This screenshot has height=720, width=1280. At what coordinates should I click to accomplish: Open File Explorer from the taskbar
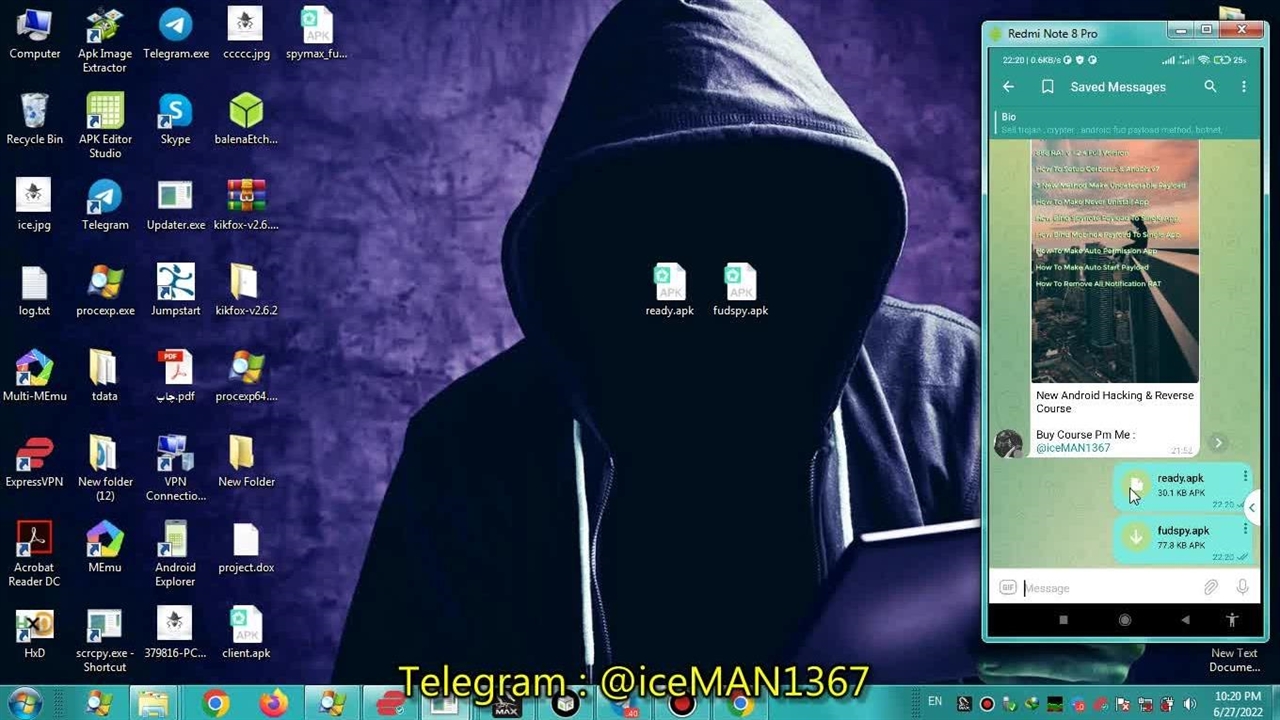tap(154, 704)
